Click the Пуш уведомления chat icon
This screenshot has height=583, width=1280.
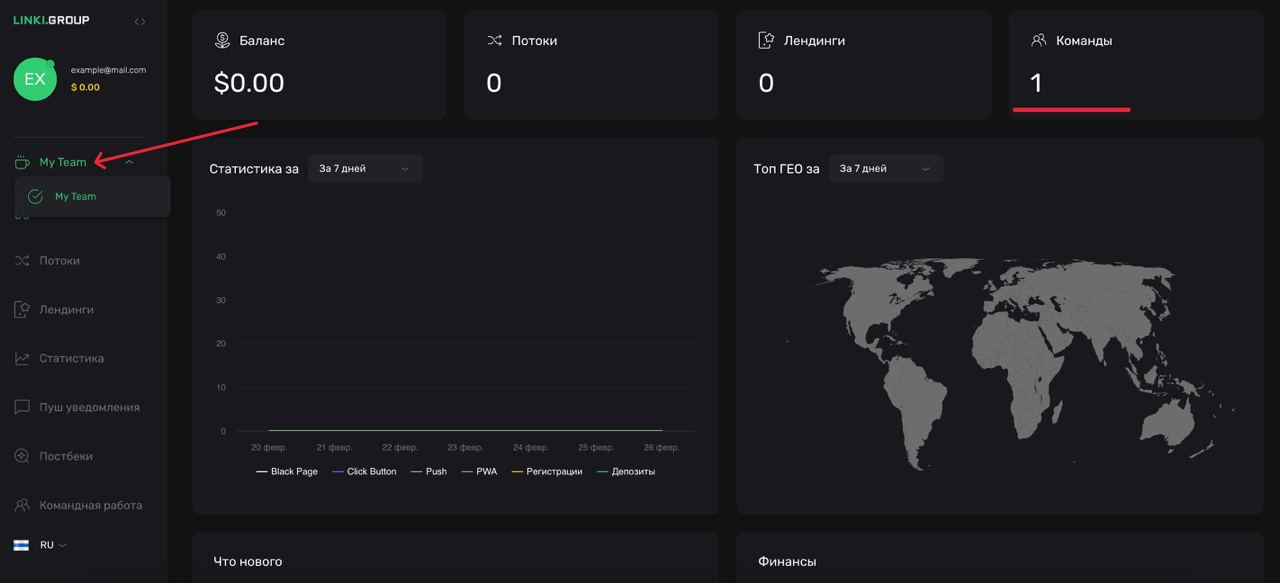tap(22, 407)
